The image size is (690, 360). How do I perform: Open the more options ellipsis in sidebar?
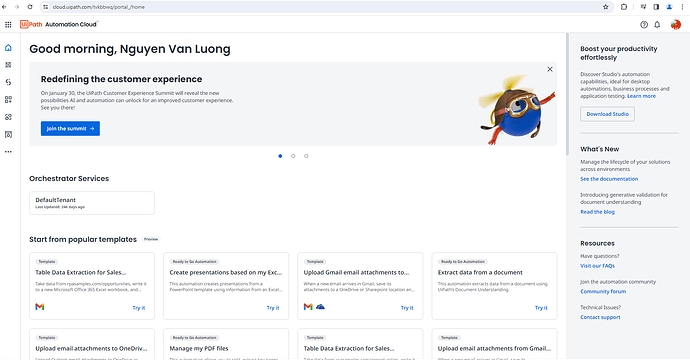[x=8, y=152]
